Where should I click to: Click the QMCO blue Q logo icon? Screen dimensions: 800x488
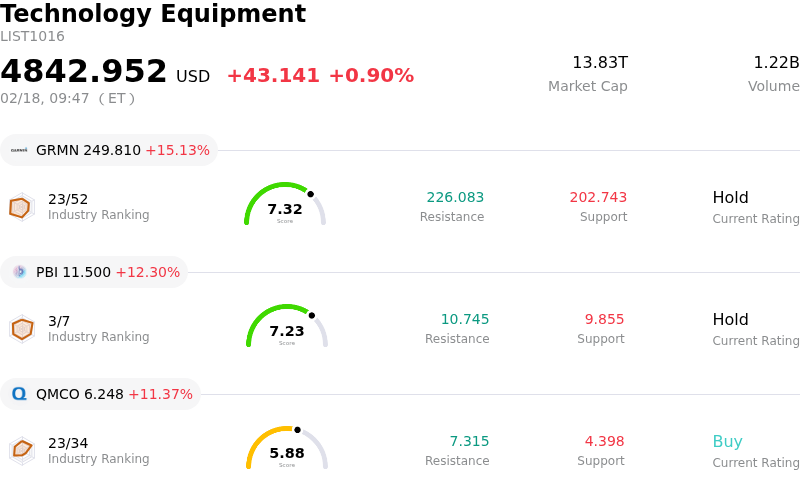tap(19, 394)
